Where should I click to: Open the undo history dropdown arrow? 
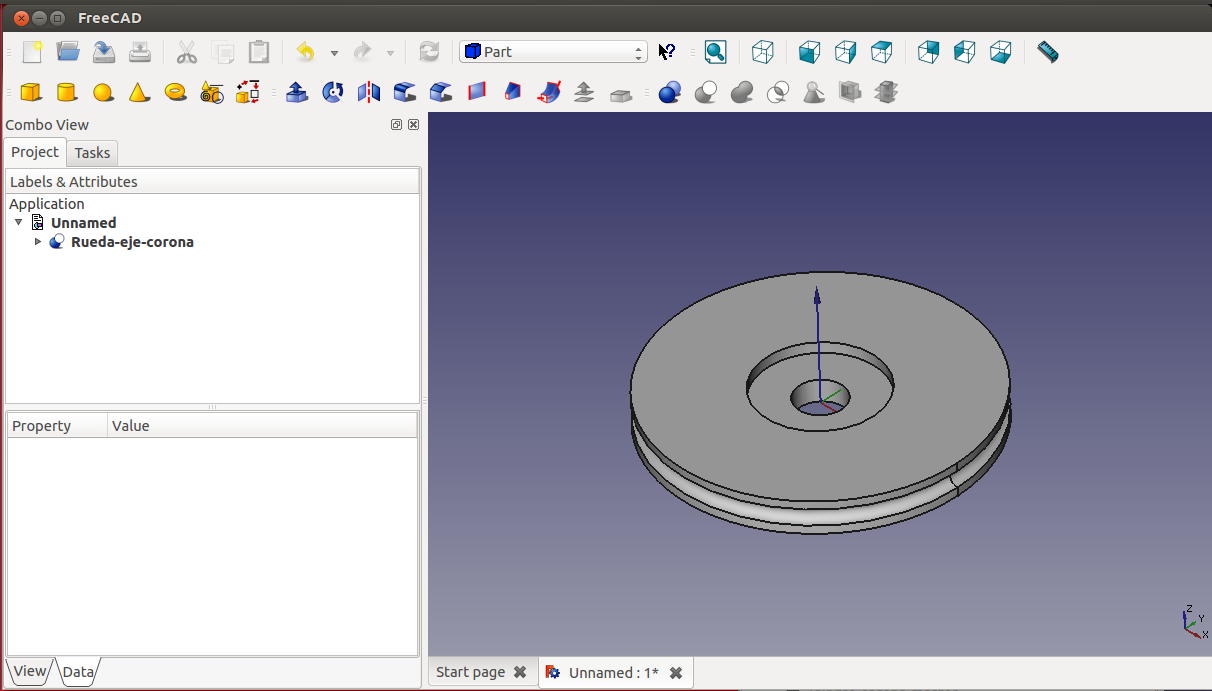click(334, 53)
